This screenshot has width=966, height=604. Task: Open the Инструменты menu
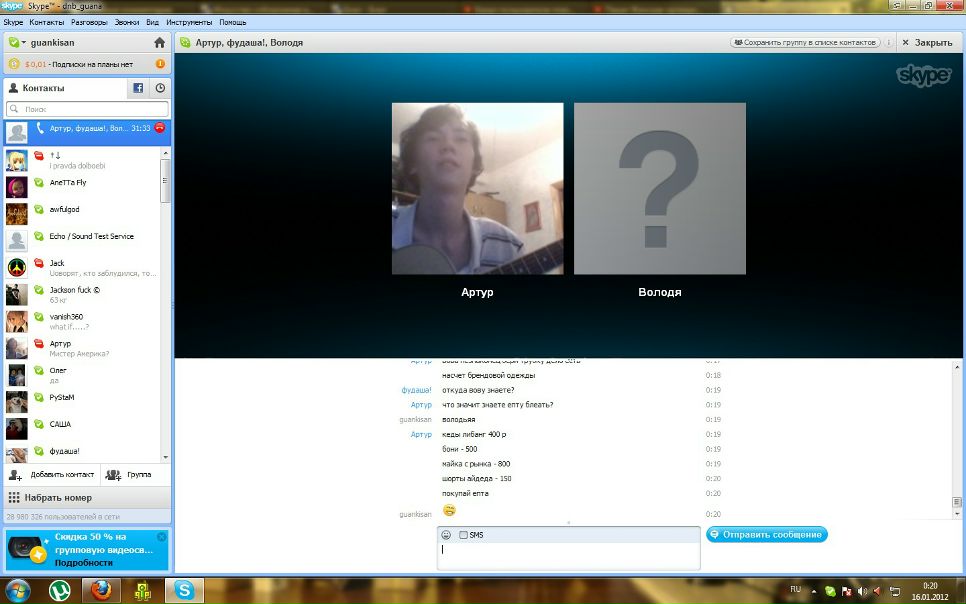[x=188, y=21]
